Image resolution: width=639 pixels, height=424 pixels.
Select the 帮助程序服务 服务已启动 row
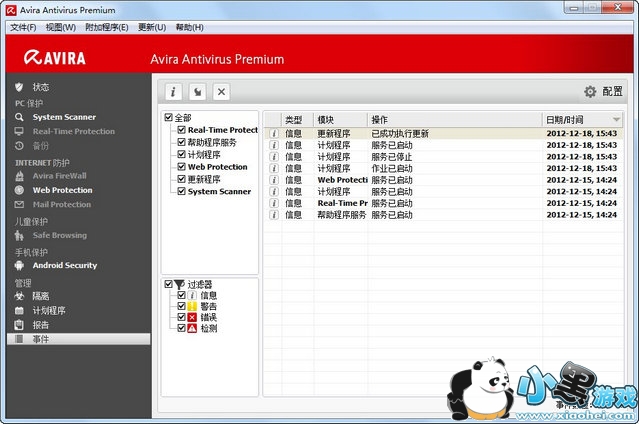click(x=443, y=215)
